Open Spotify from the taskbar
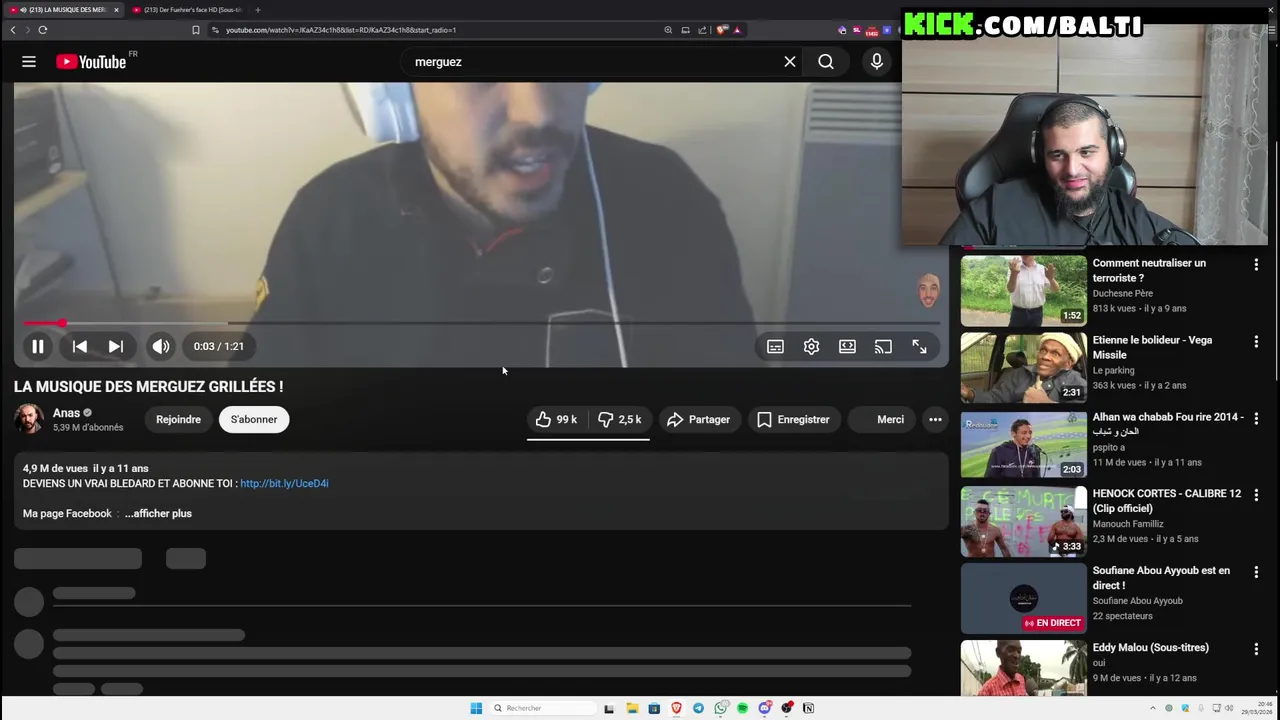1280x720 pixels. click(743, 708)
